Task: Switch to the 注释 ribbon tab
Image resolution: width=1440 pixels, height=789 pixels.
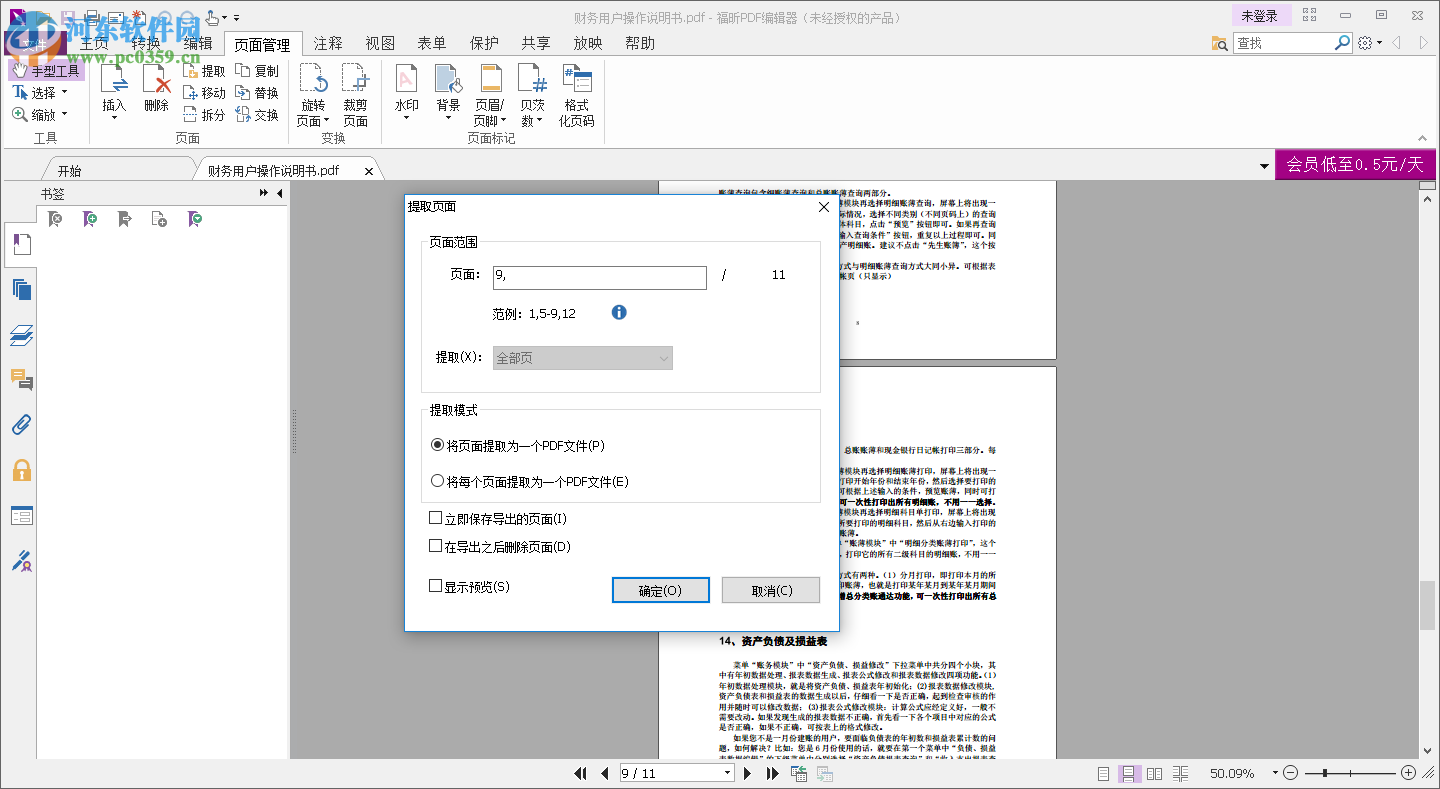Action: click(x=327, y=43)
